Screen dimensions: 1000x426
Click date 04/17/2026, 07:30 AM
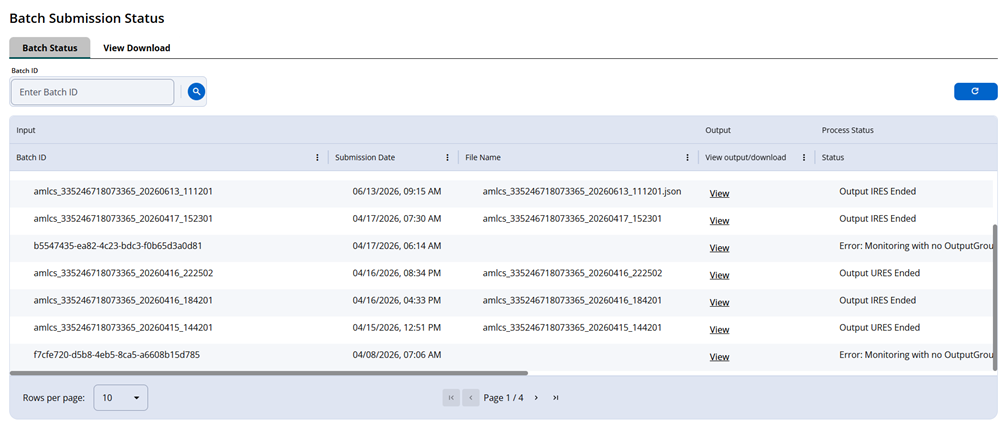pyautogui.click(x=397, y=218)
